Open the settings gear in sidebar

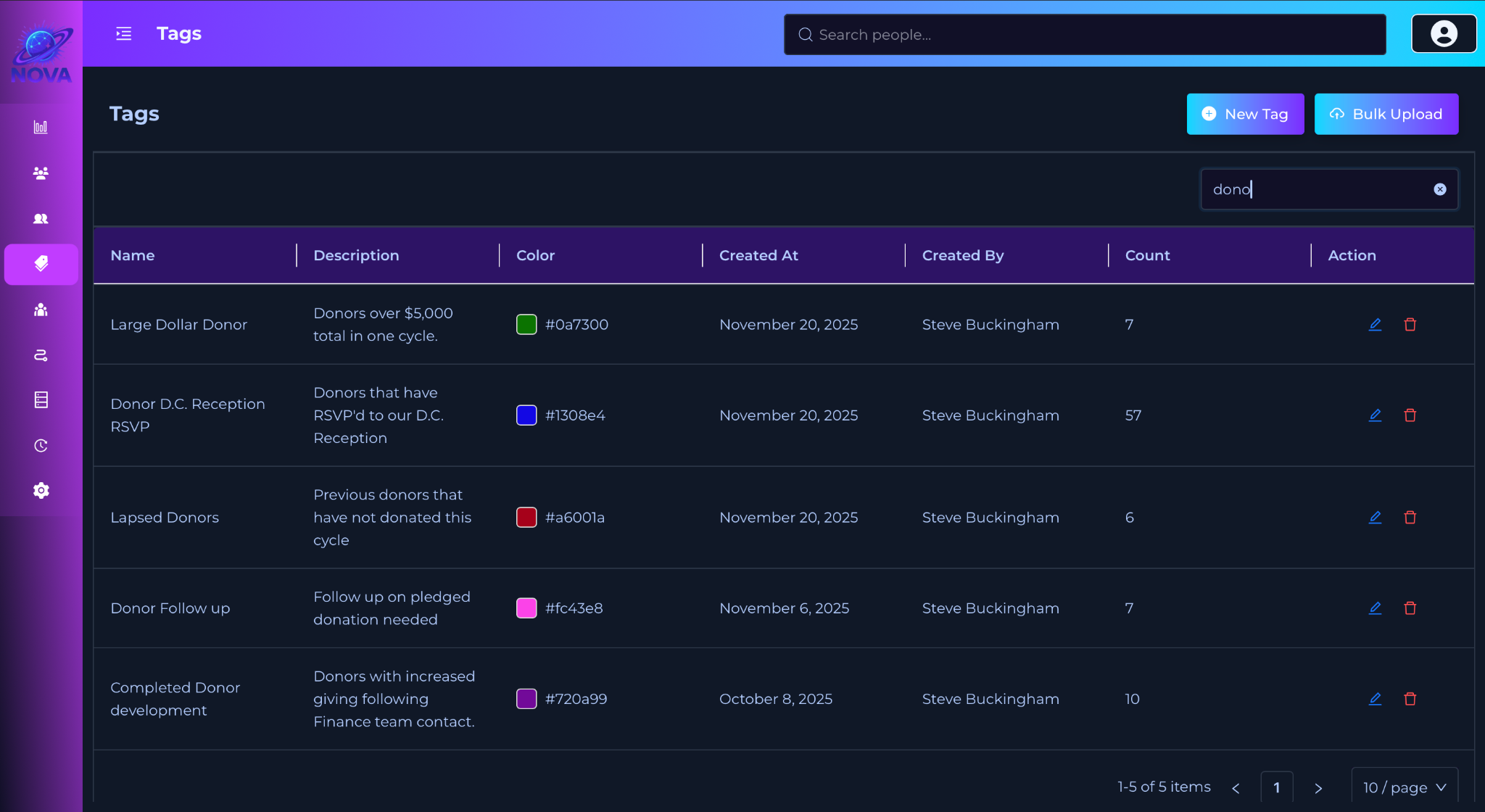pos(41,491)
